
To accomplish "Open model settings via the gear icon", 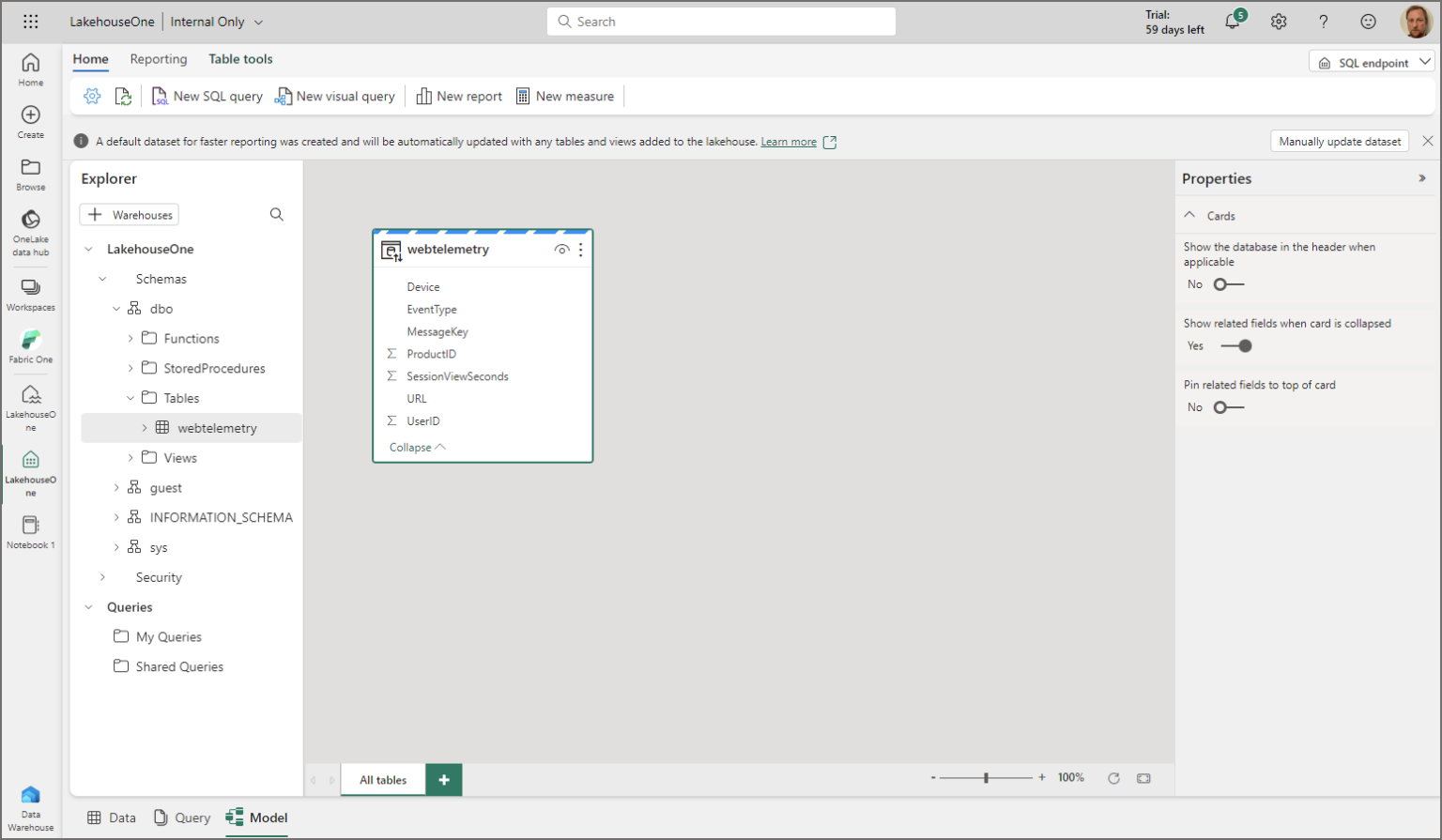I will point(92,95).
